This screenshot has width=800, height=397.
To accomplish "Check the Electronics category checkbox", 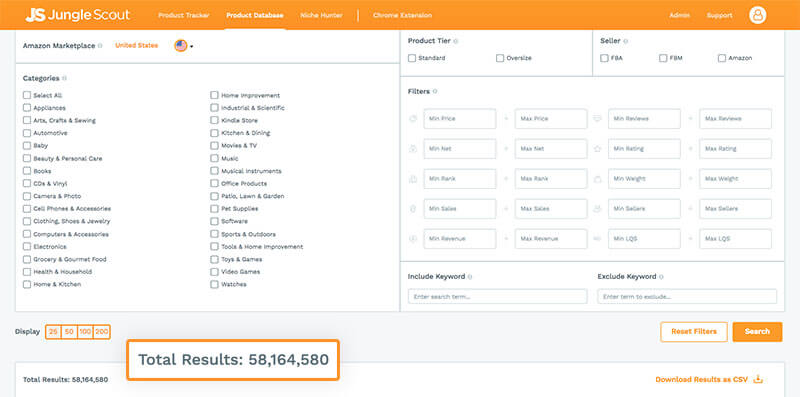I will pyautogui.click(x=27, y=246).
